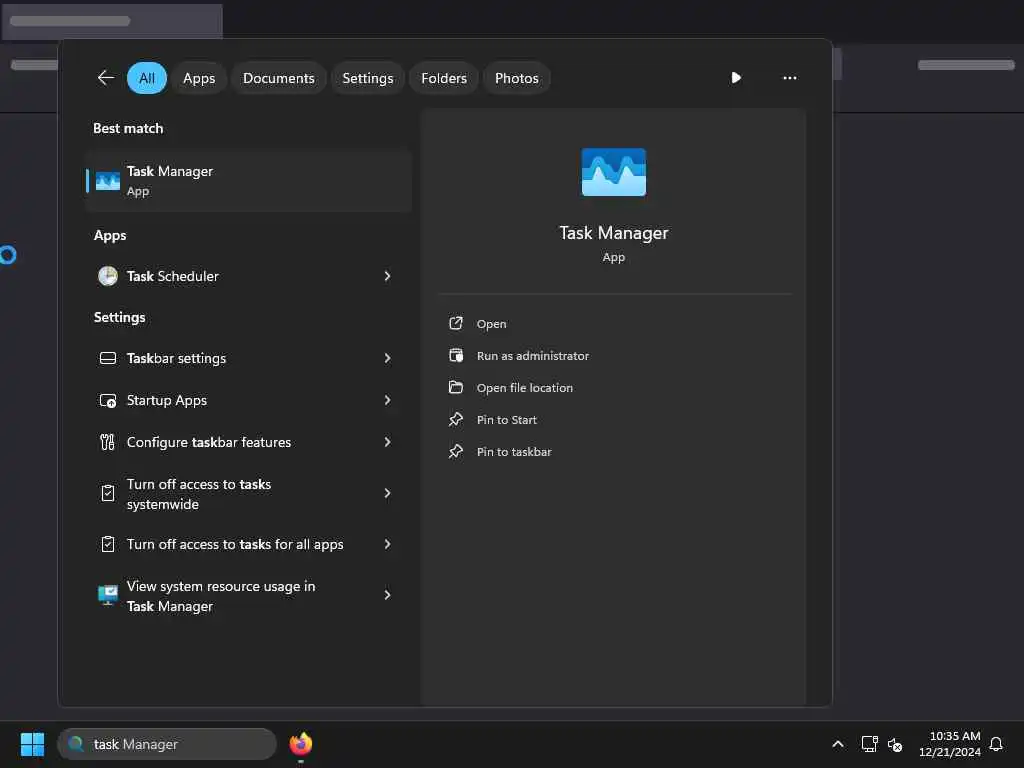Click the View system resource usage icon
Viewport: 1024px width, 768px height.
(x=108, y=595)
